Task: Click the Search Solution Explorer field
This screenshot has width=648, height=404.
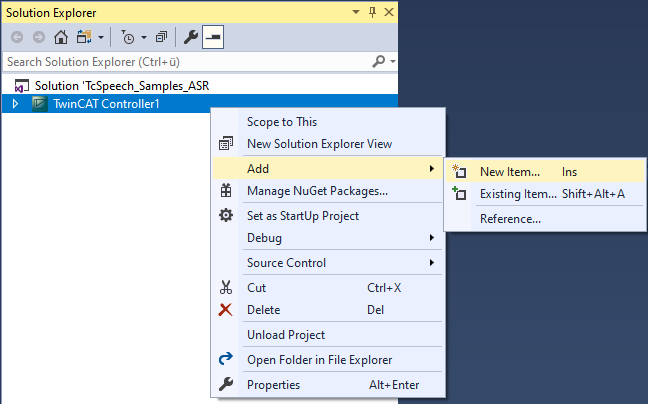Action: tap(188, 62)
